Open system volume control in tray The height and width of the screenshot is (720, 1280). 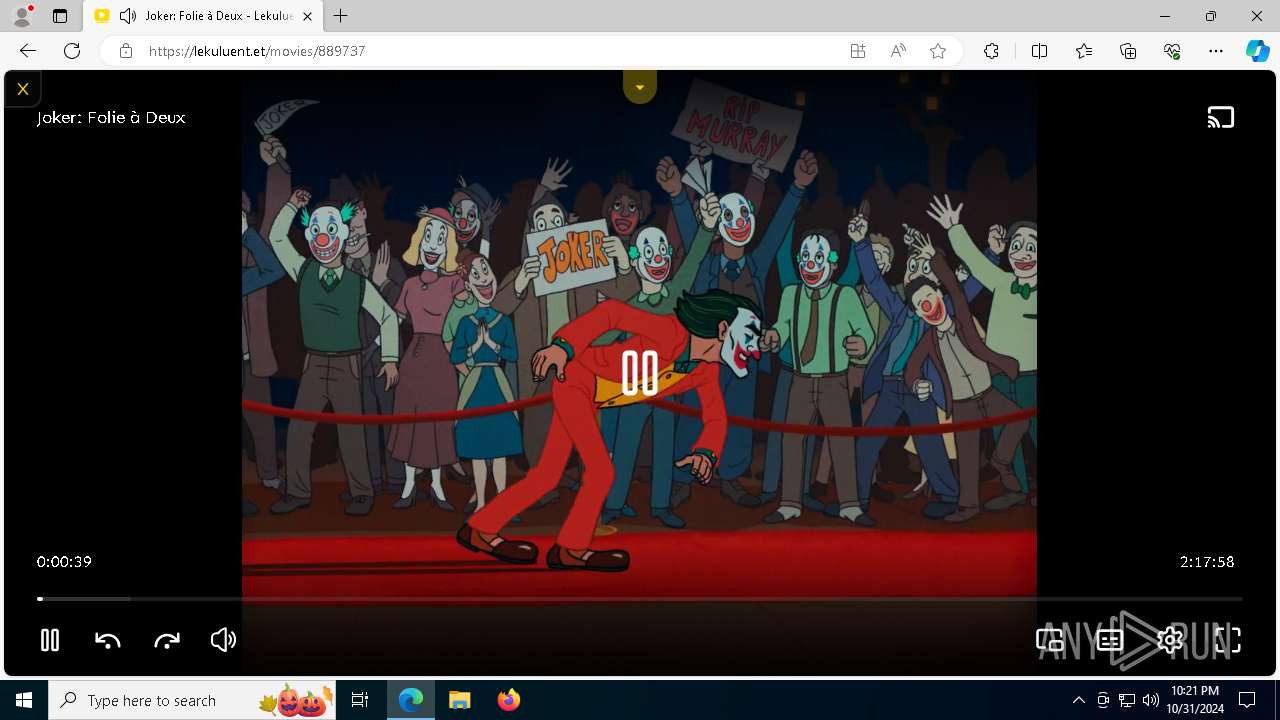pos(1151,700)
